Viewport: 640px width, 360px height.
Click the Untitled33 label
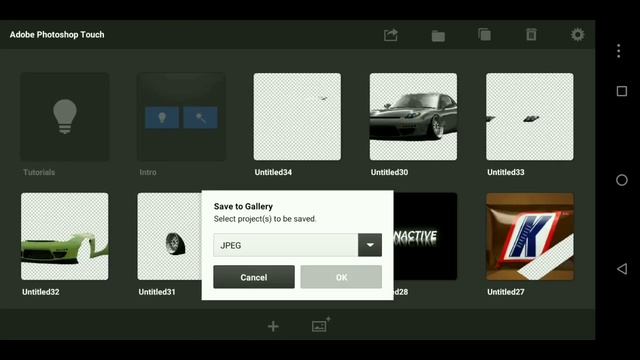[506, 172]
